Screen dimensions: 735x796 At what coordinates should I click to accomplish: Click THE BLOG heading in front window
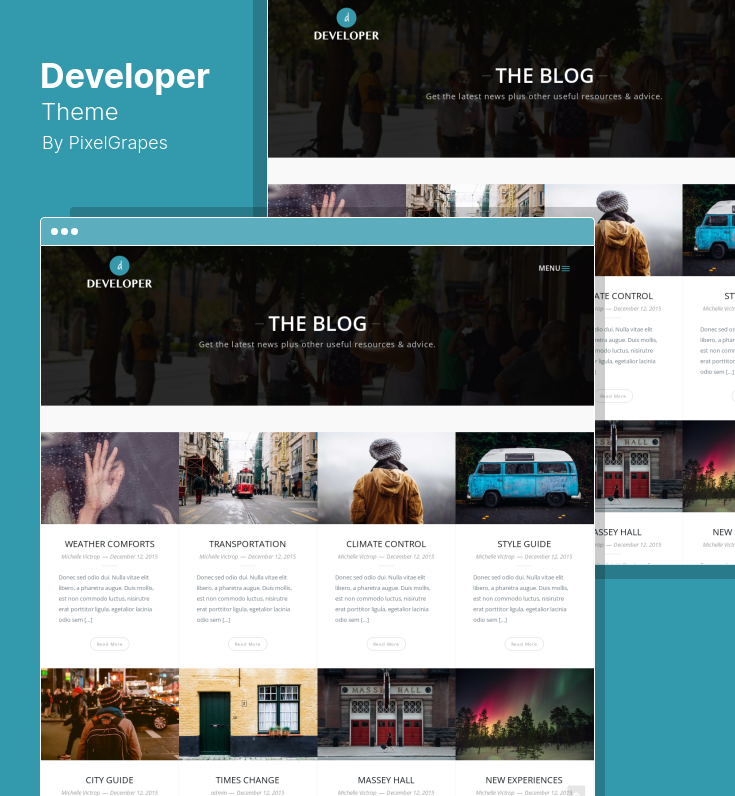(318, 324)
